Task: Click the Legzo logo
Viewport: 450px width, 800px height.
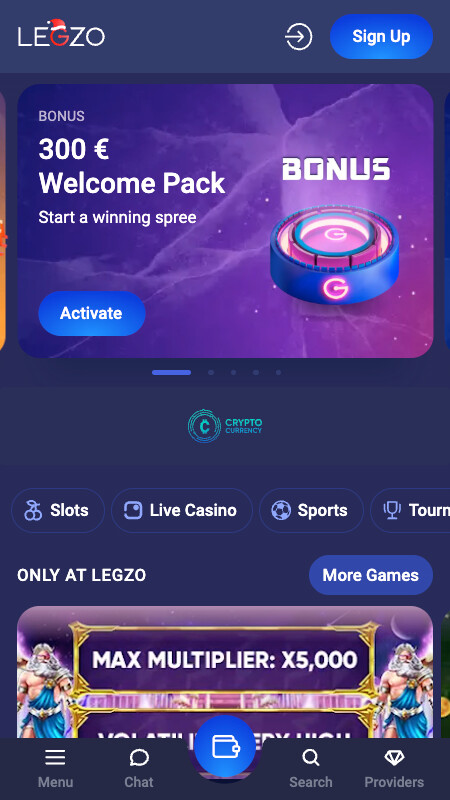Action: 61,34
